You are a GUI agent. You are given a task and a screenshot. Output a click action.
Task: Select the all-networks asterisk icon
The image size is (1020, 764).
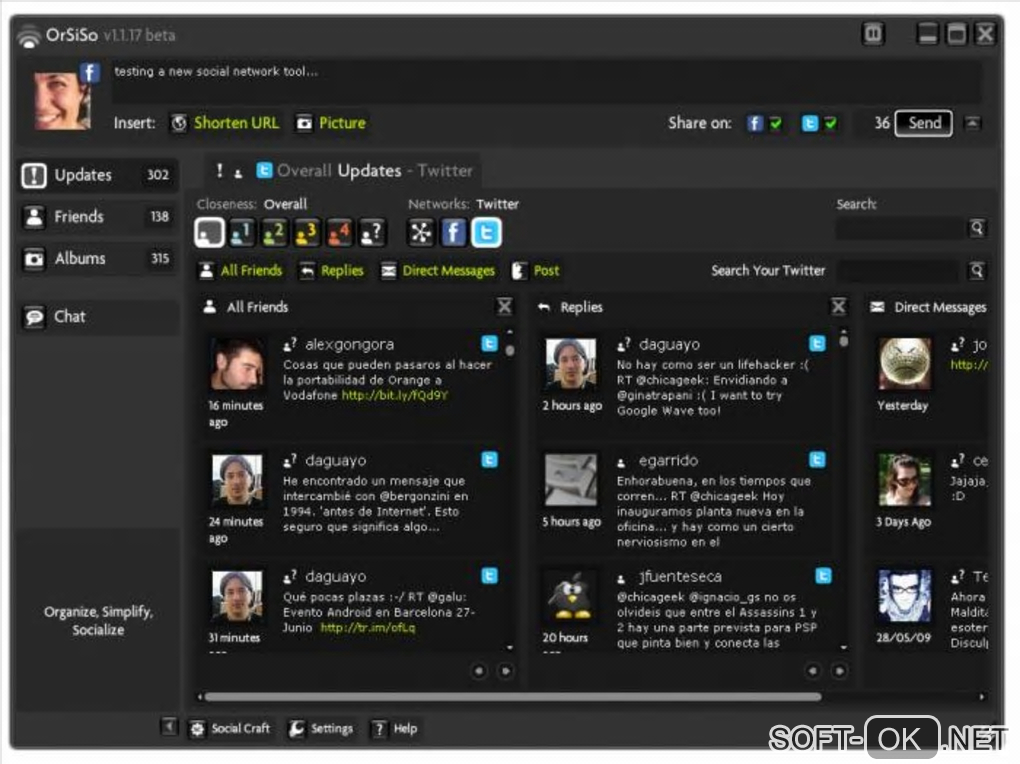point(420,232)
